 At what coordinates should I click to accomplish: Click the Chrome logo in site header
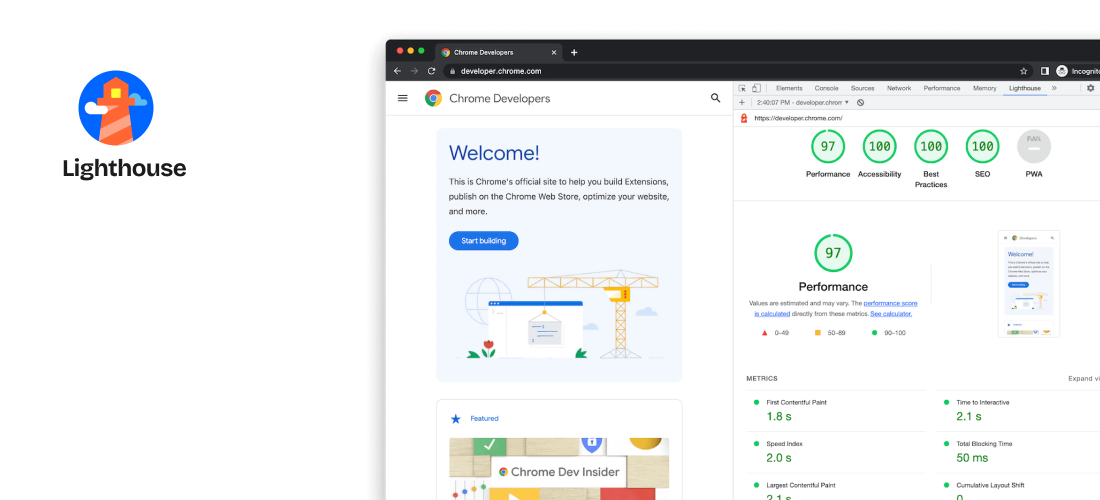[x=434, y=98]
